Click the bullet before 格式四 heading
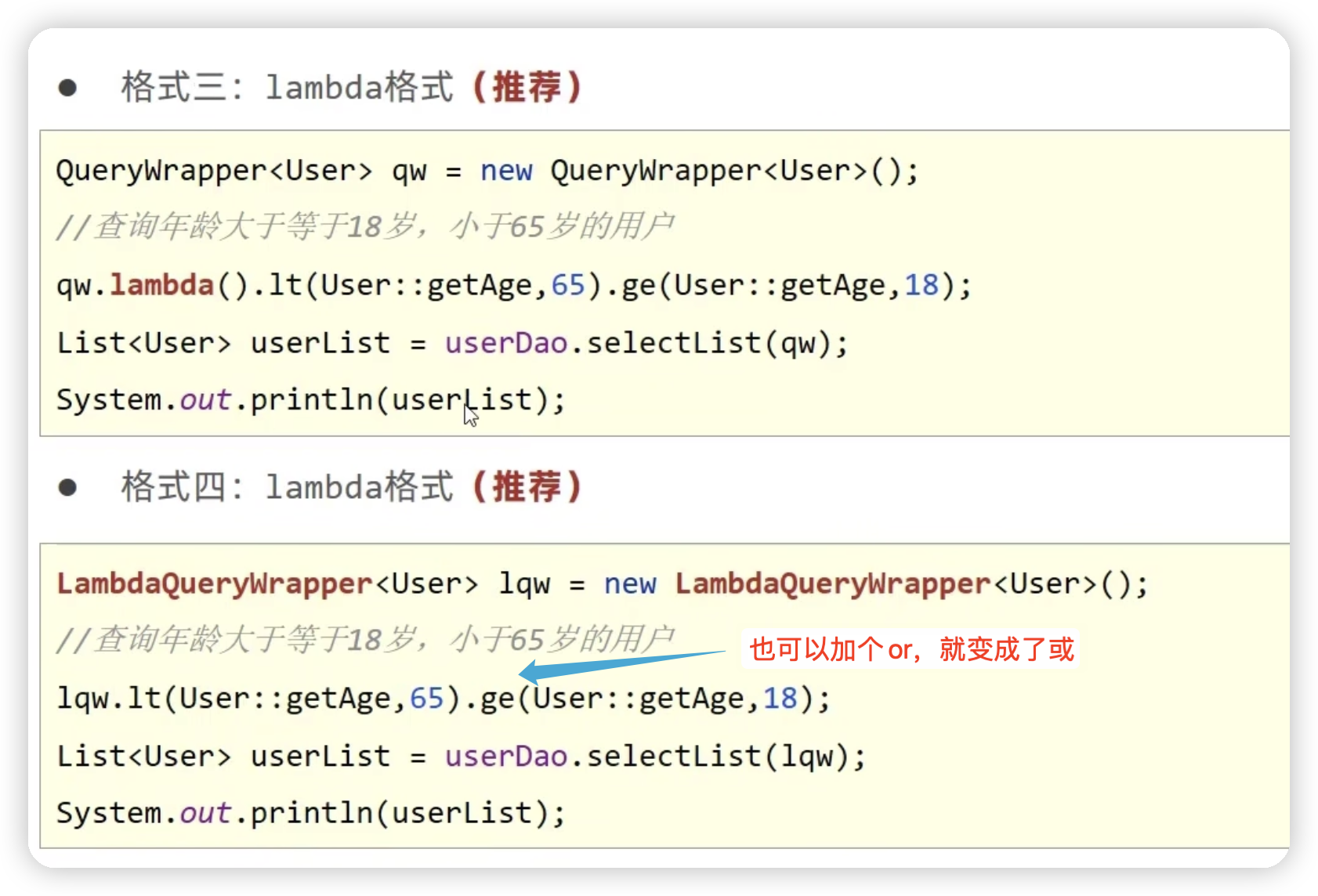This screenshot has height=896, width=1318. [67, 487]
